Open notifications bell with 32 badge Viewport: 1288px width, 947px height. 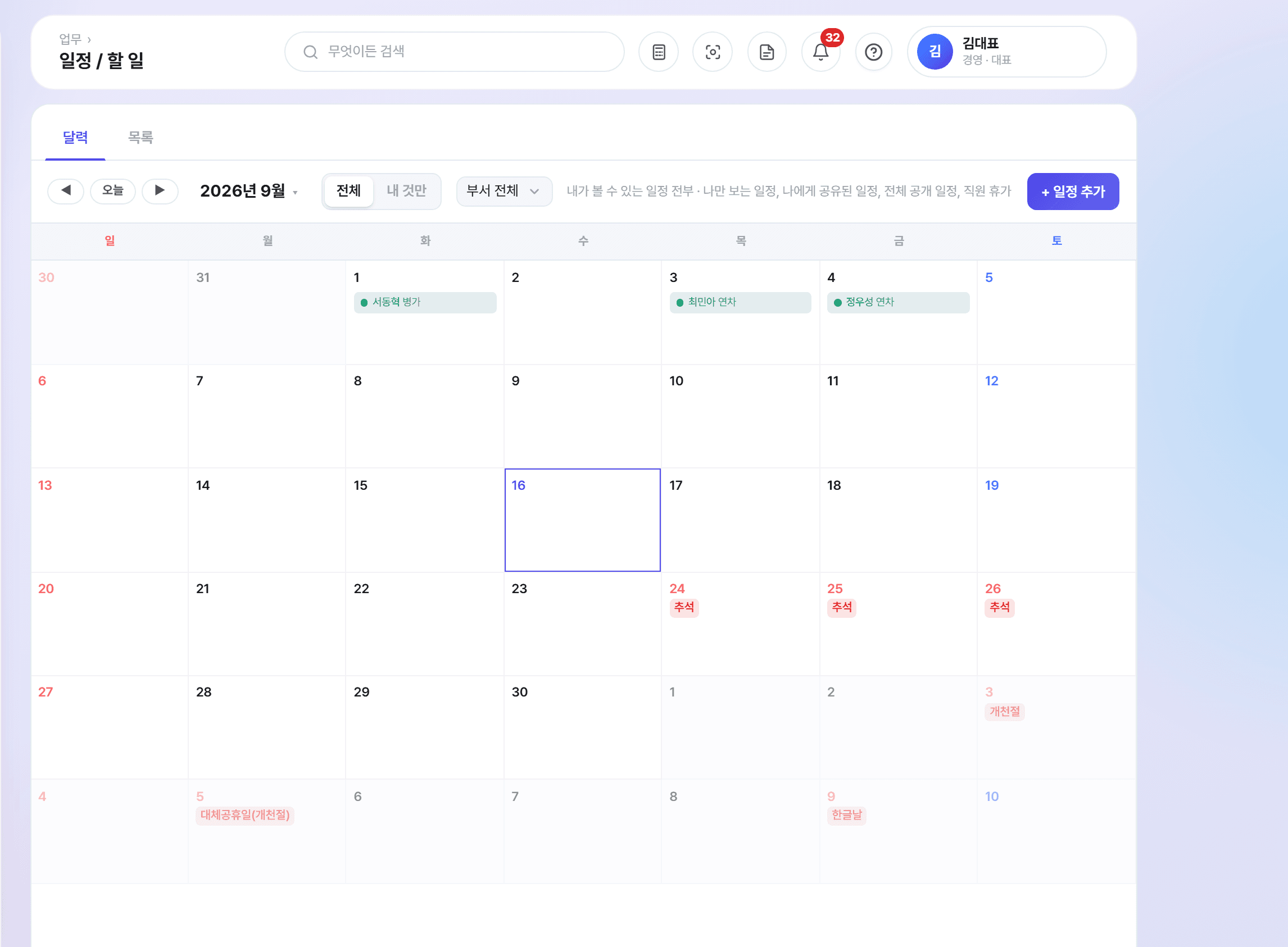(x=820, y=52)
